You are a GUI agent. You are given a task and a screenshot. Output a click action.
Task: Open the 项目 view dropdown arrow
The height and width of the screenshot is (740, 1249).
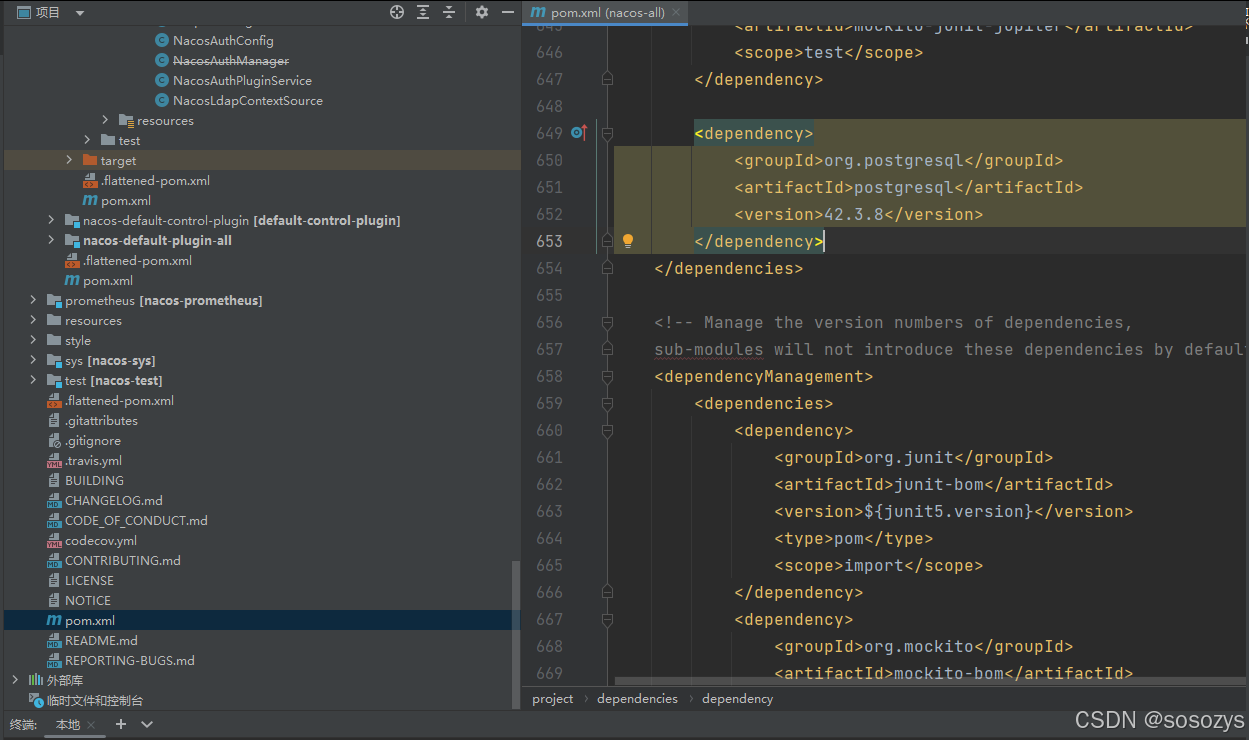point(80,13)
